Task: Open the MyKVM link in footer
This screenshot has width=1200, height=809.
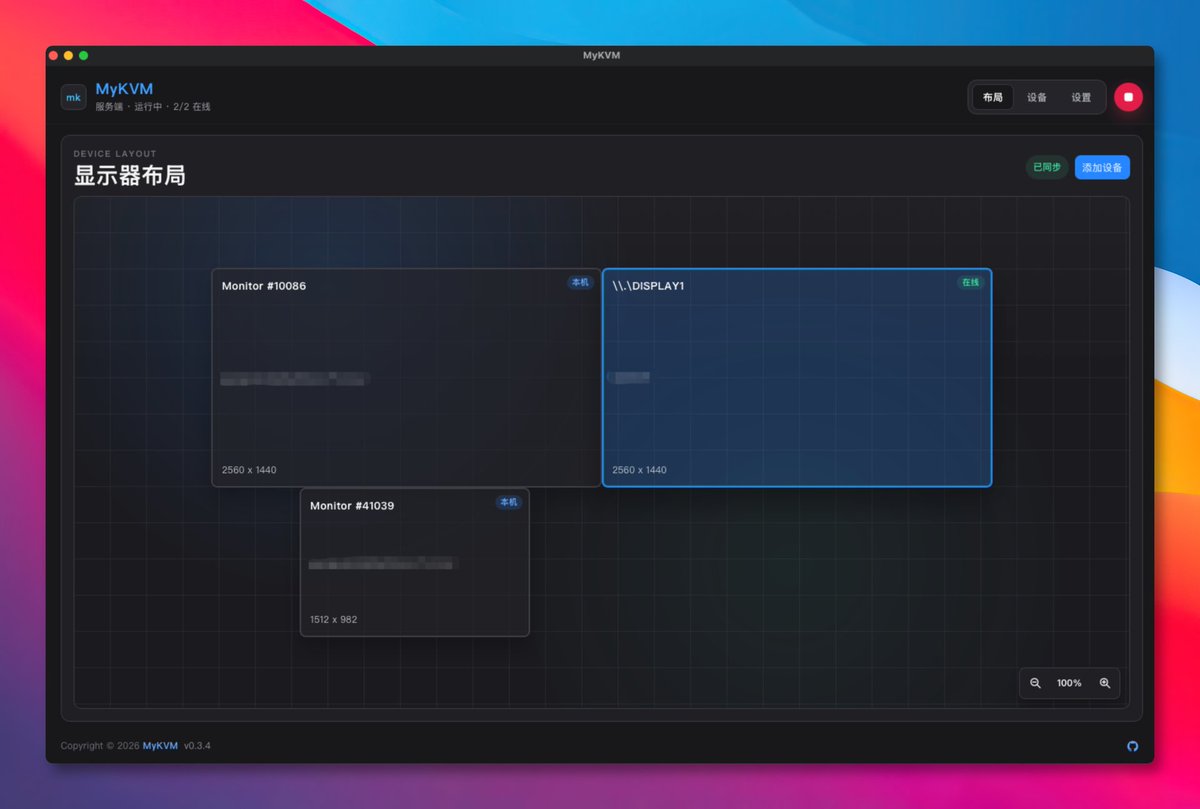Action: coord(160,746)
